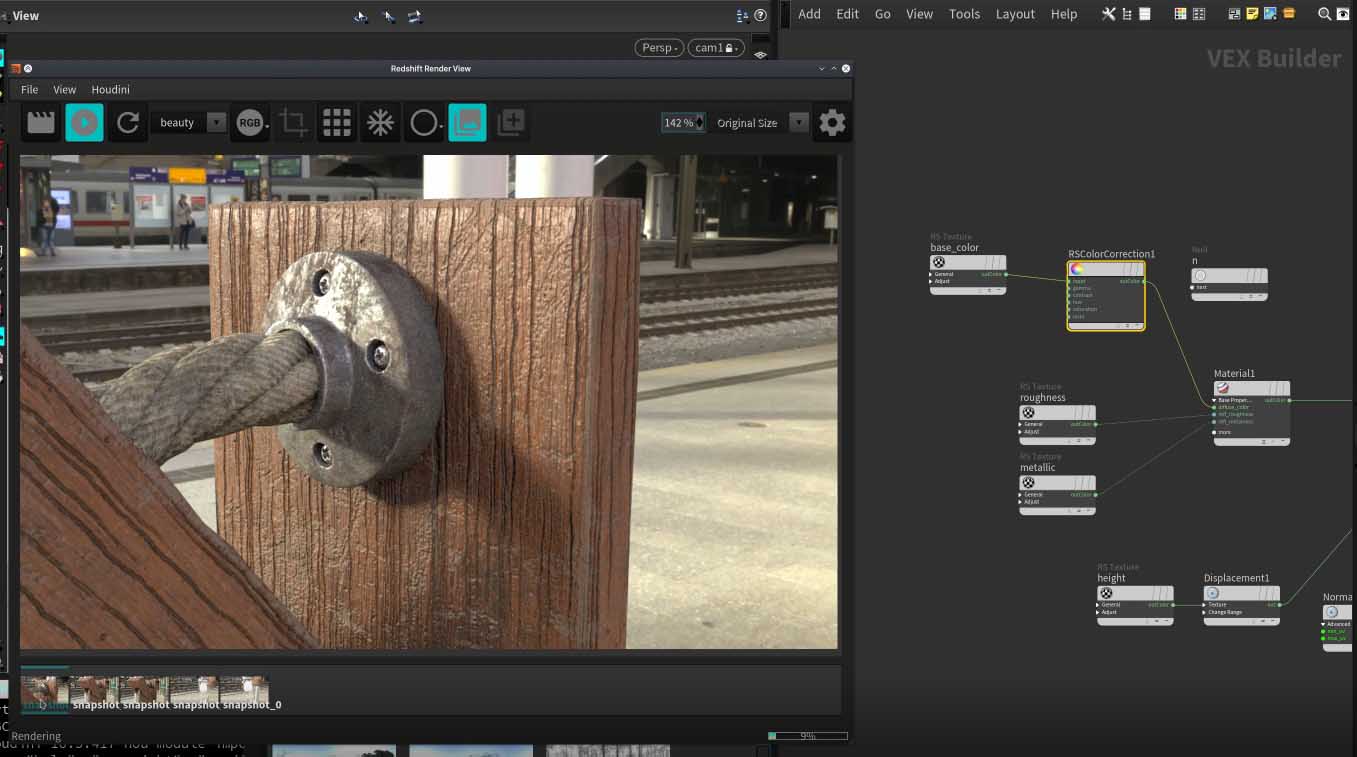The width and height of the screenshot is (1357, 757).
Task: Toggle the IPR play button
Action: (x=84, y=123)
